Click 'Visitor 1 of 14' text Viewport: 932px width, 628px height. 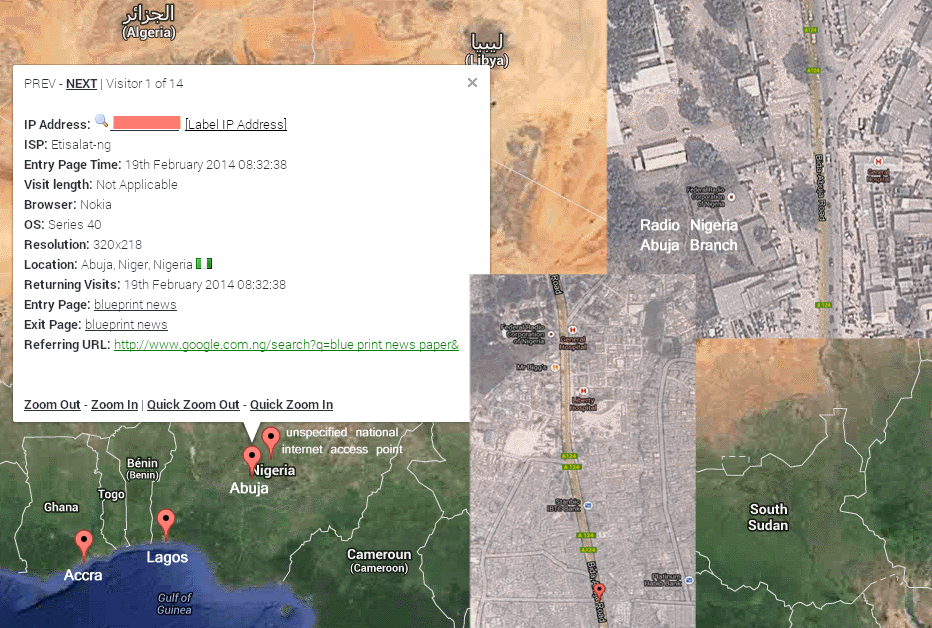coord(144,84)
